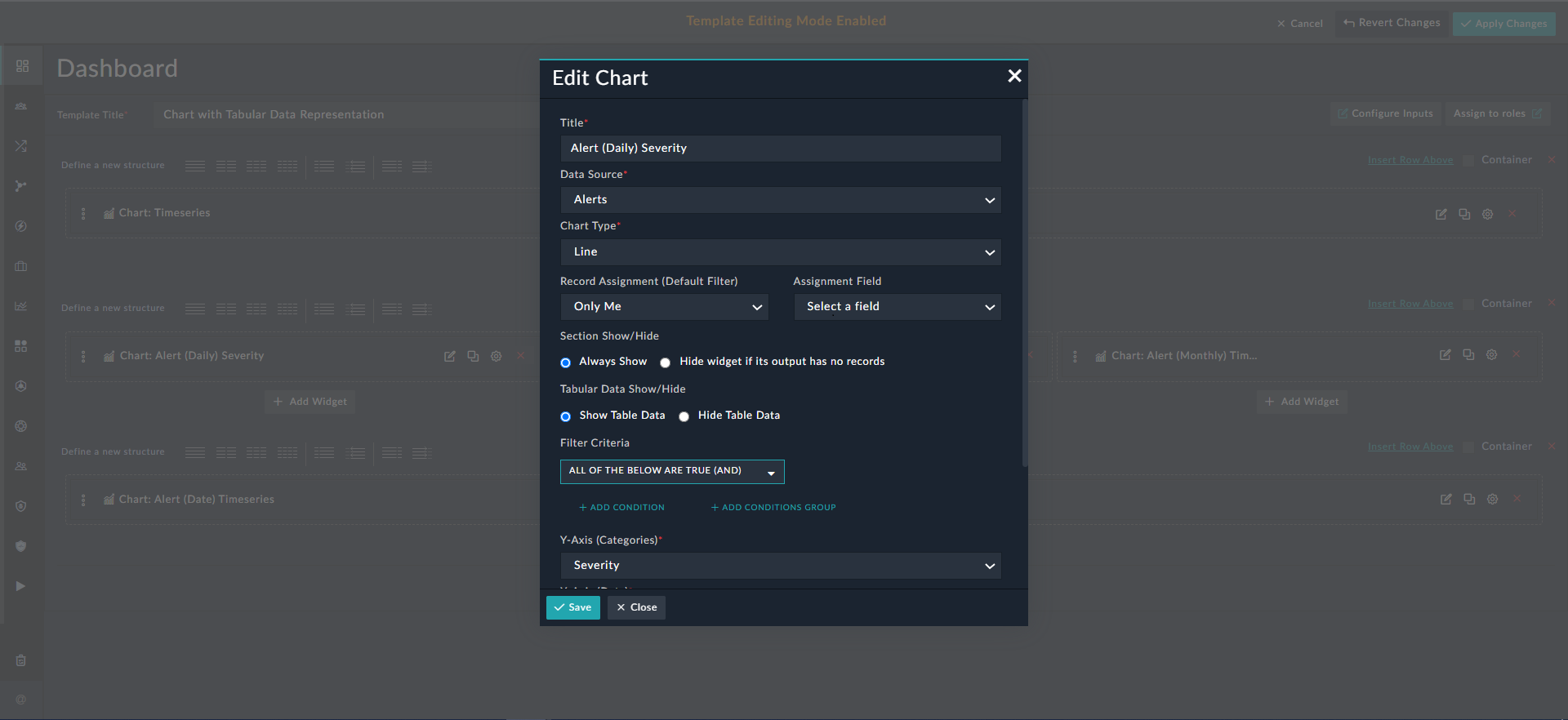Open the Assignment Field Select a field dropdown

[x=897, y=307]
